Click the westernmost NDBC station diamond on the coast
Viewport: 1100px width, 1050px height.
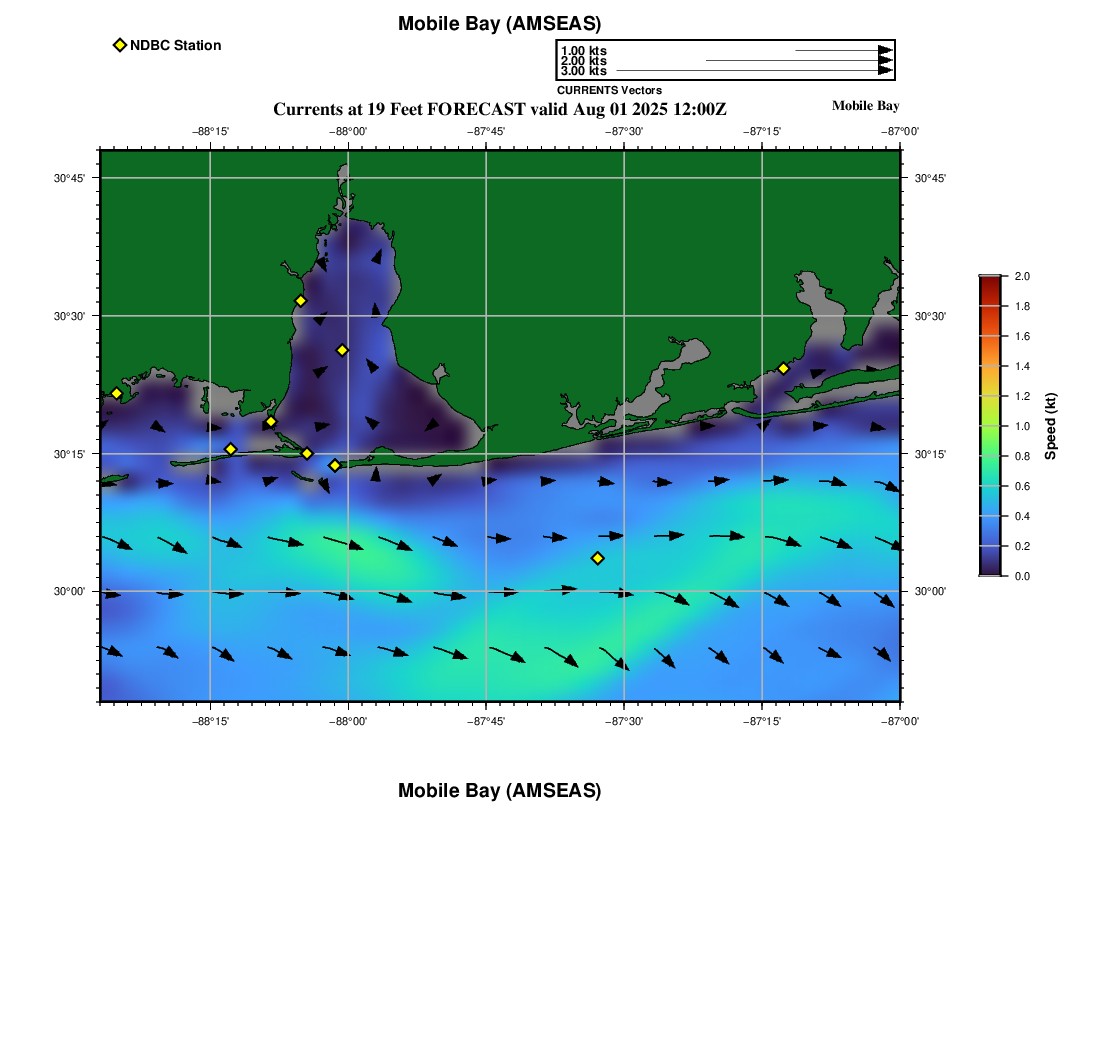coord(116,393)
